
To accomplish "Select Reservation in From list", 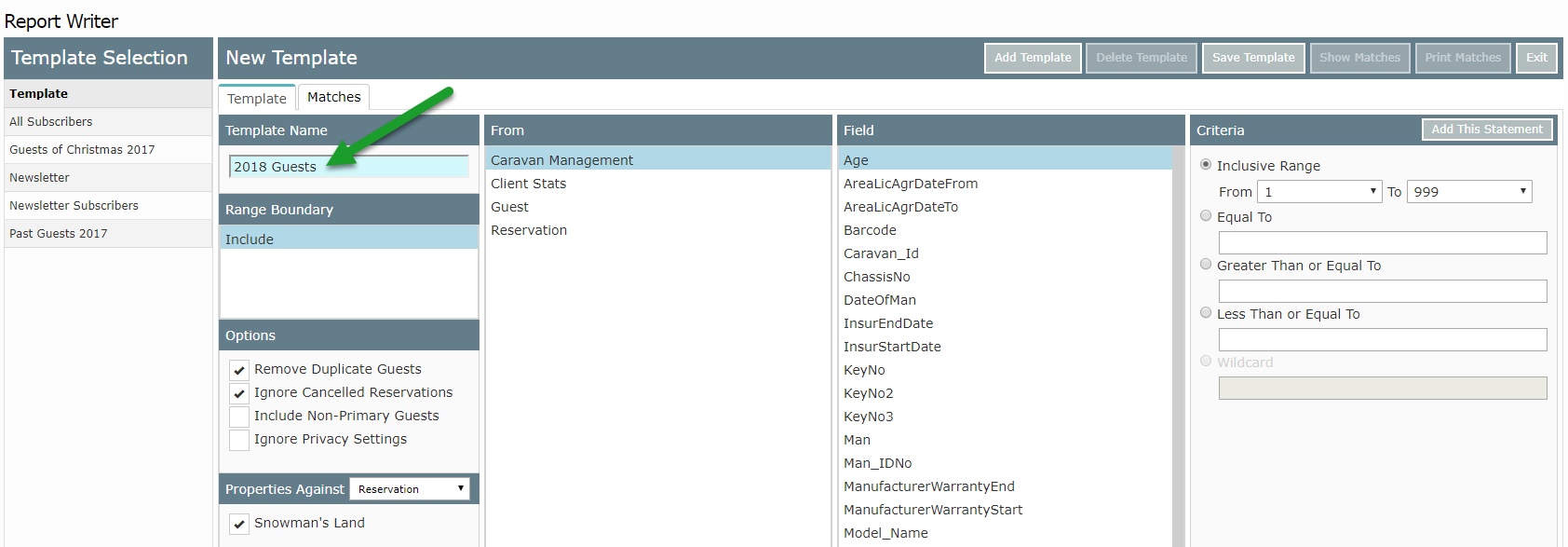I will point(657,230).
